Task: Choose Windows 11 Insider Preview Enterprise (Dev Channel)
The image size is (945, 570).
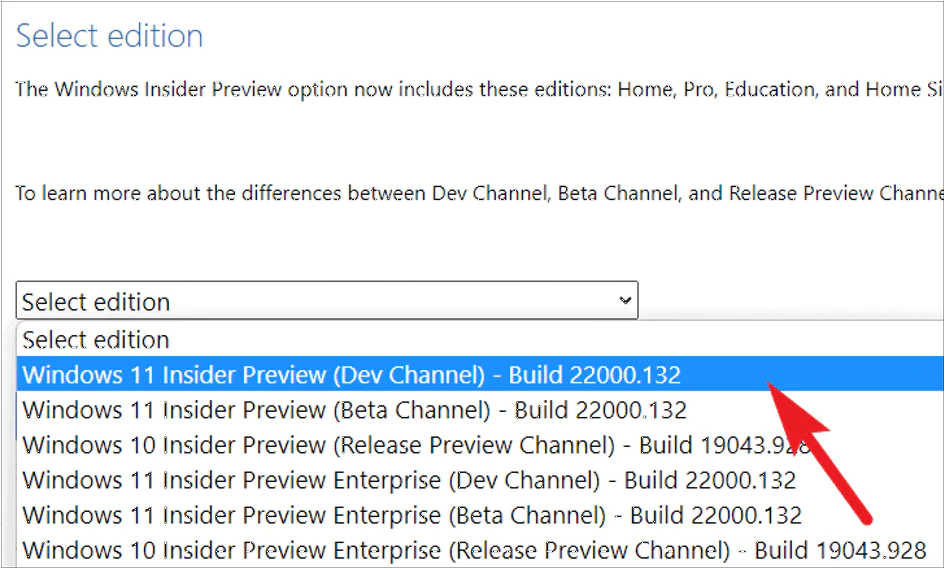Action: (480, 480)
